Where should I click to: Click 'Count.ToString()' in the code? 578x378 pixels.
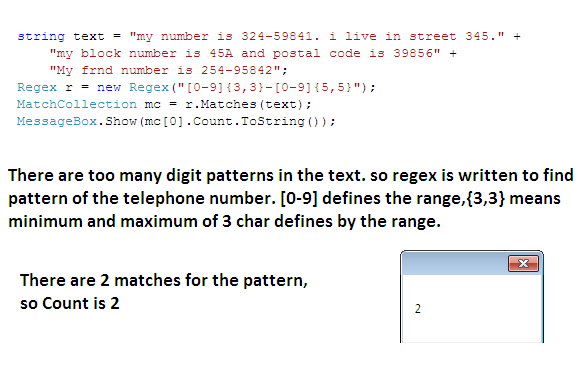coord(259,121)
